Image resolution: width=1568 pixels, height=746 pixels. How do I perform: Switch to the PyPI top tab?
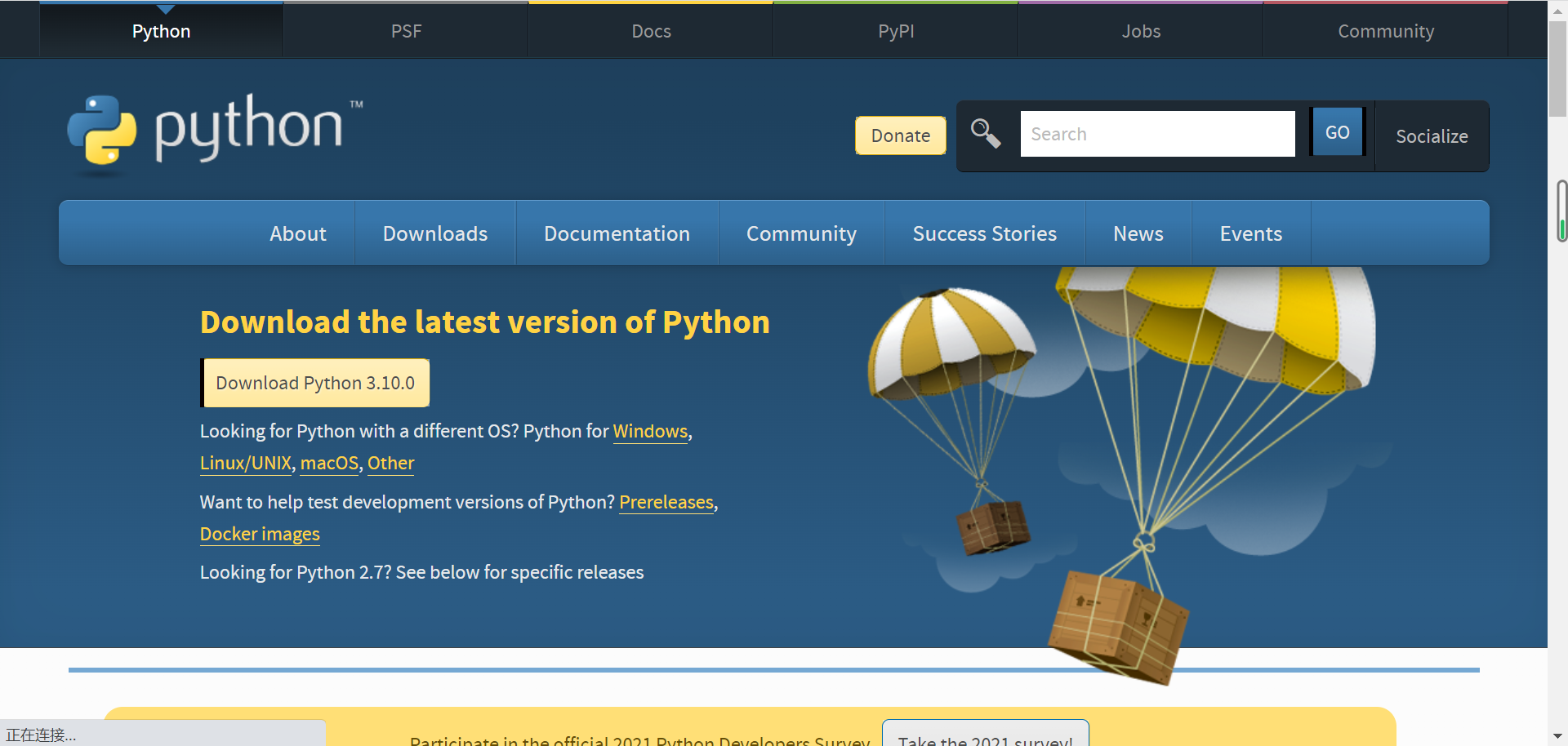896,31
